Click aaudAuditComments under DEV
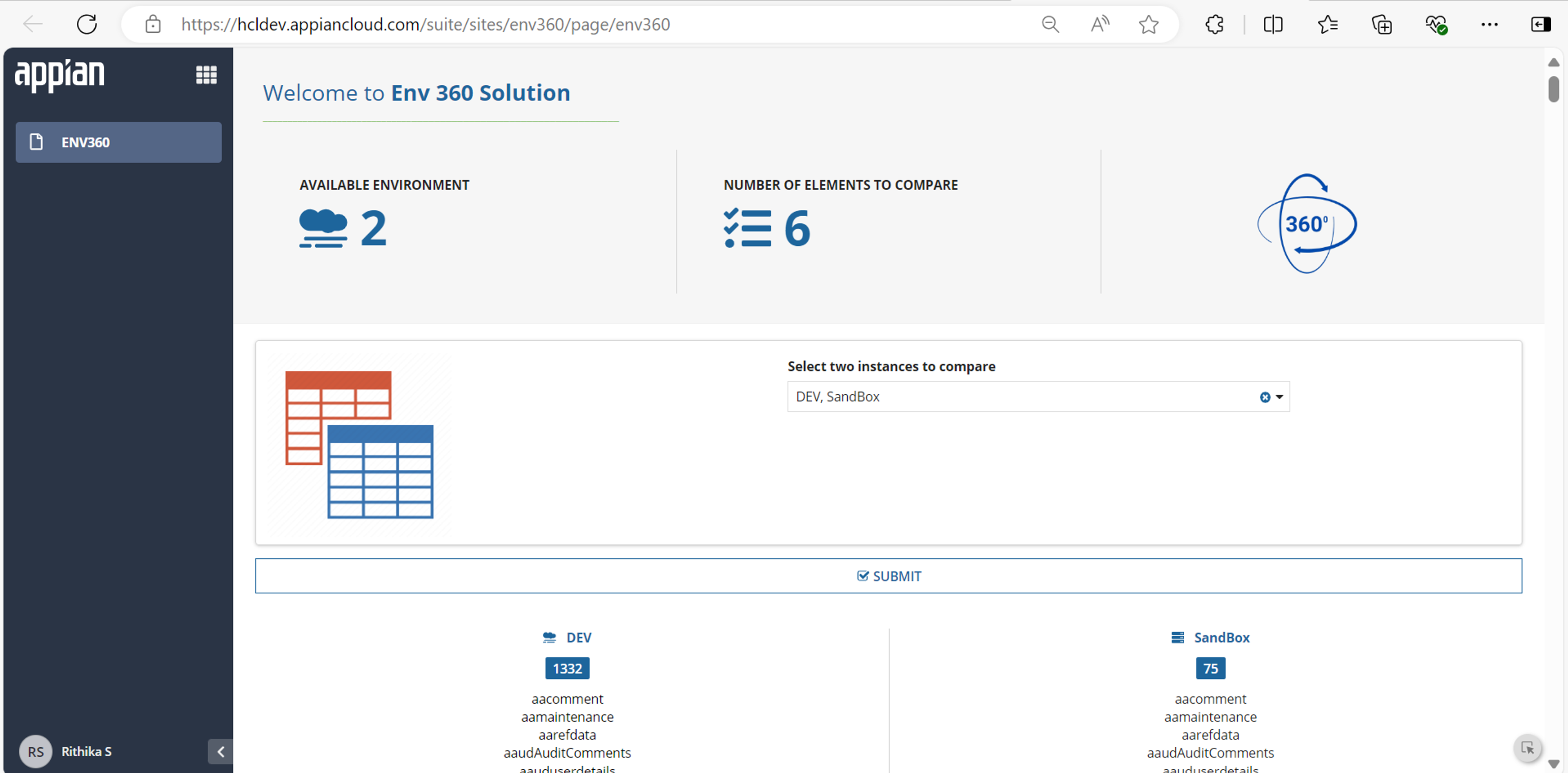 pos(567,753)
